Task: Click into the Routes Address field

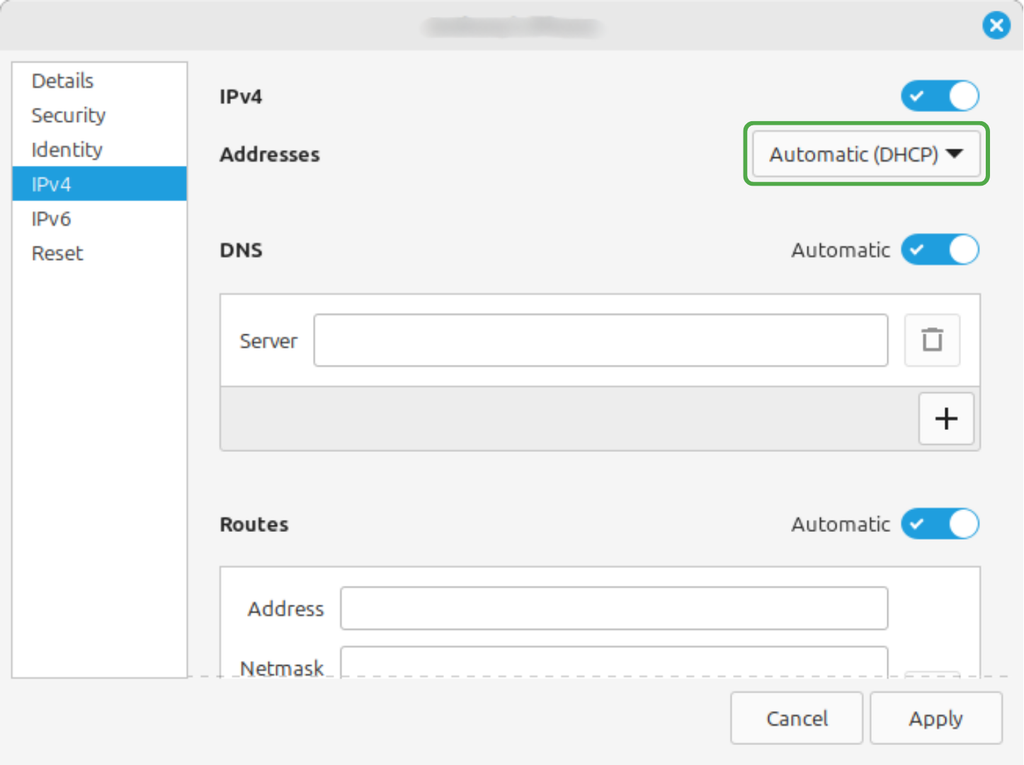Action: tap(614, 608)
